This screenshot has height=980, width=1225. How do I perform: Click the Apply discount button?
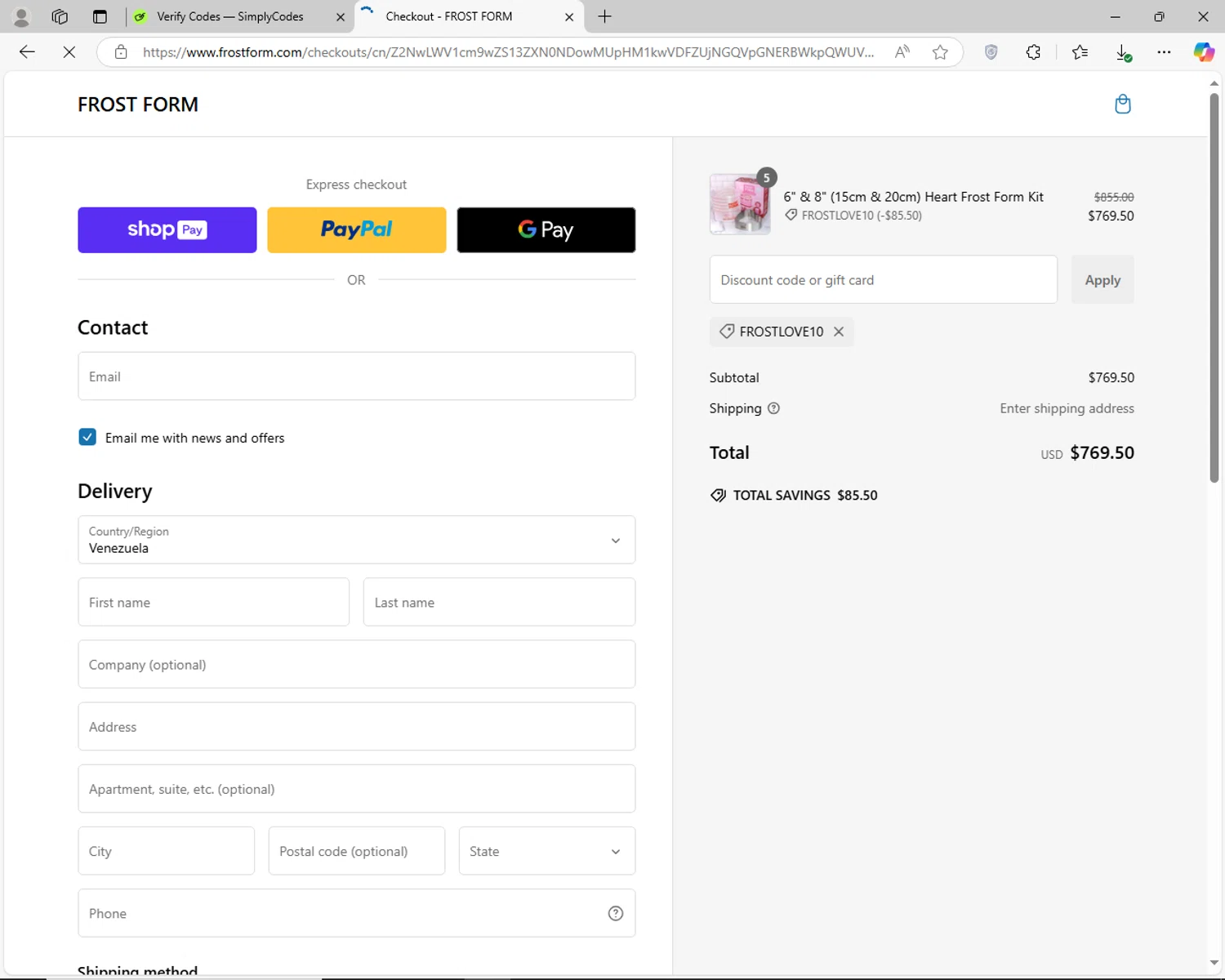click(x=1102, y=280)
